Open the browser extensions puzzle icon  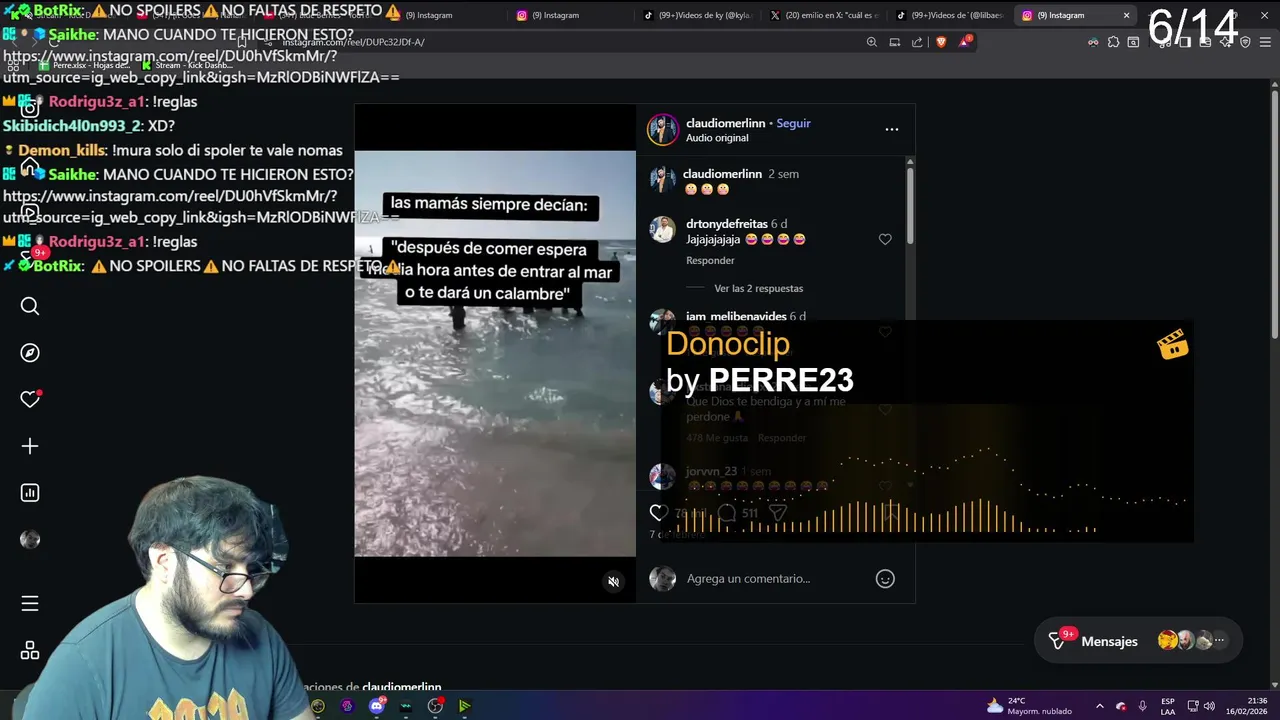pos(1113,42)
